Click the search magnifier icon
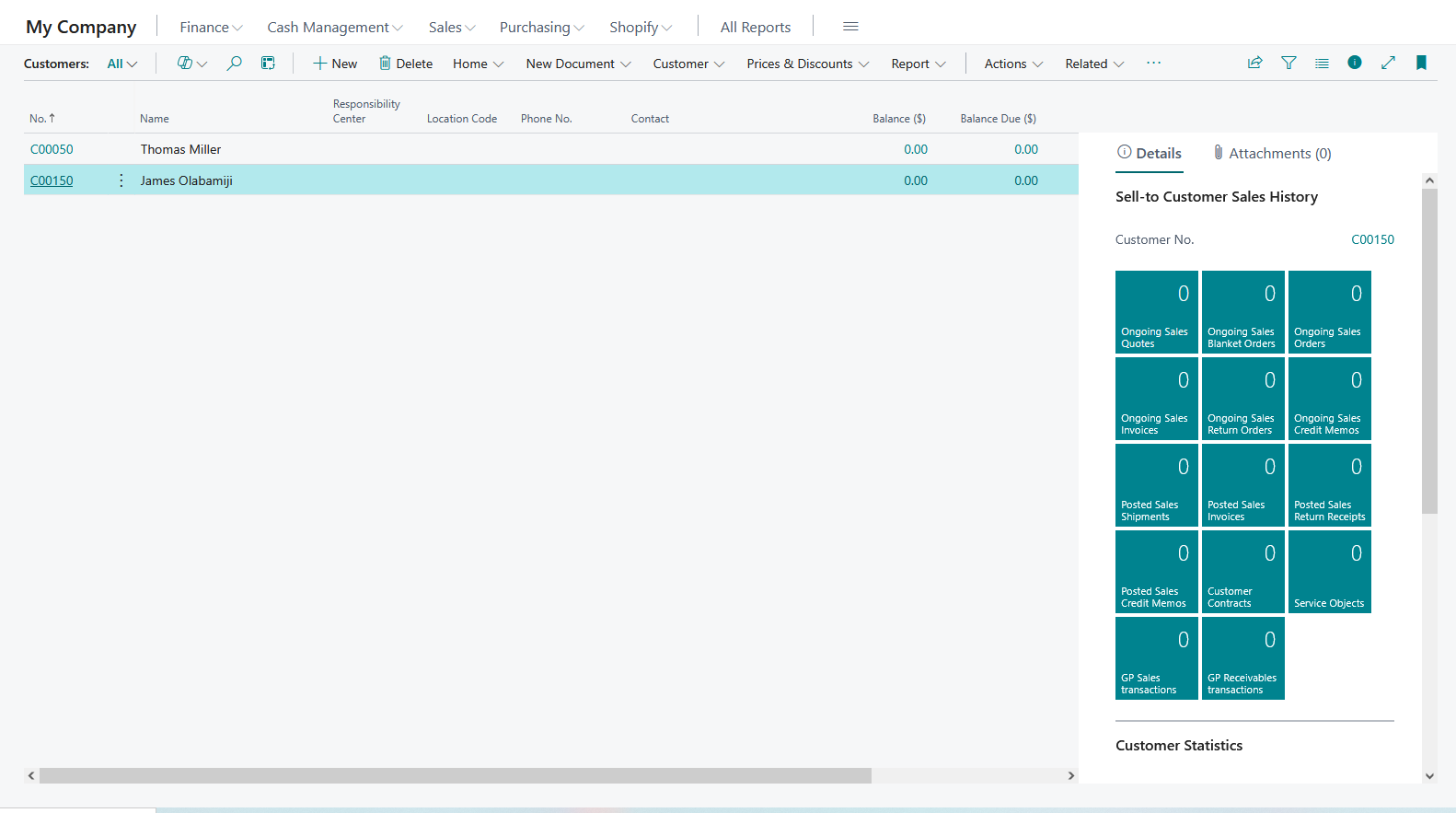 tap(235, 64)
